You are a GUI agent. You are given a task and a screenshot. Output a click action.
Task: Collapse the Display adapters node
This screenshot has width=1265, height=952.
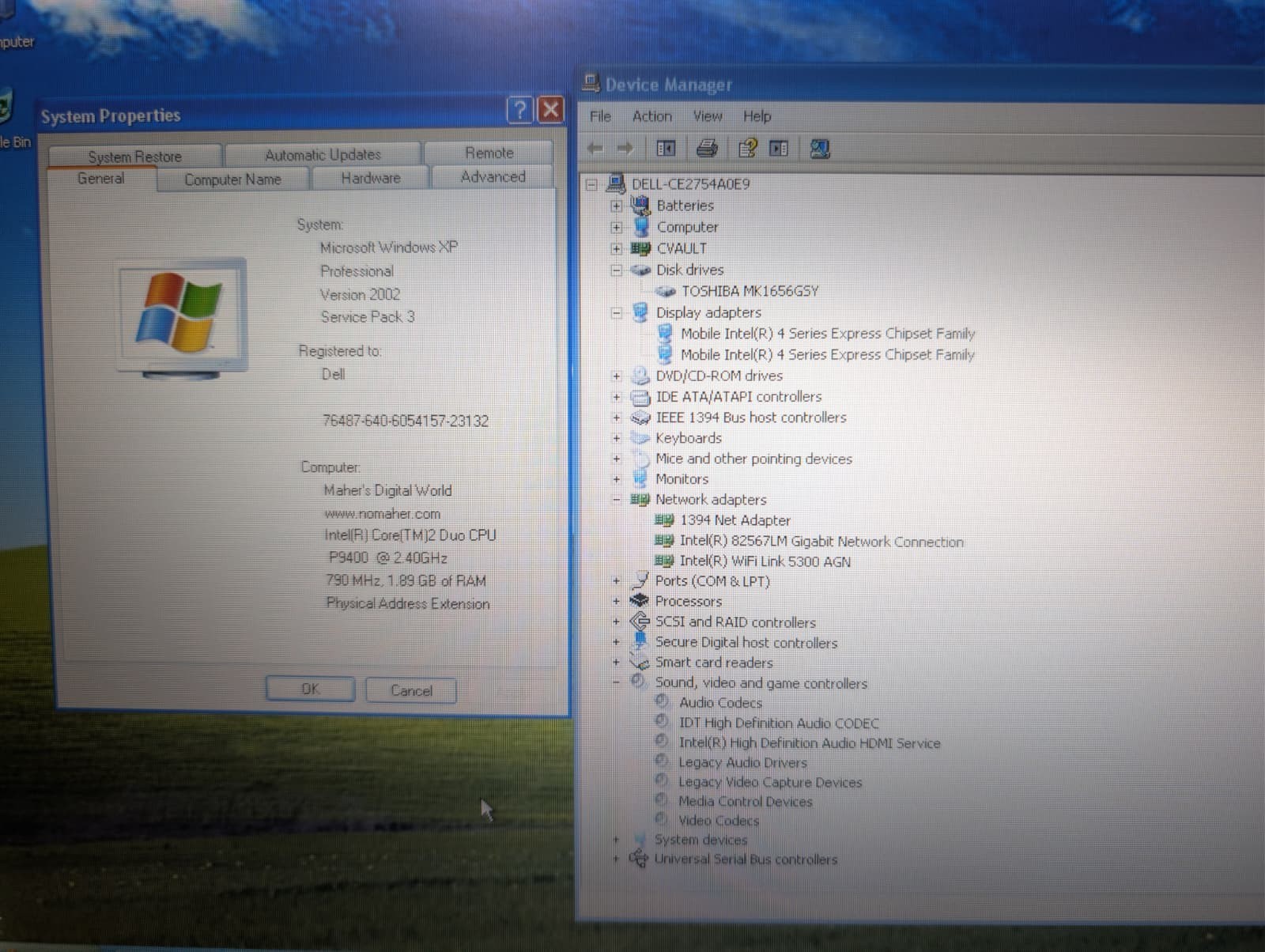point(616,313)
